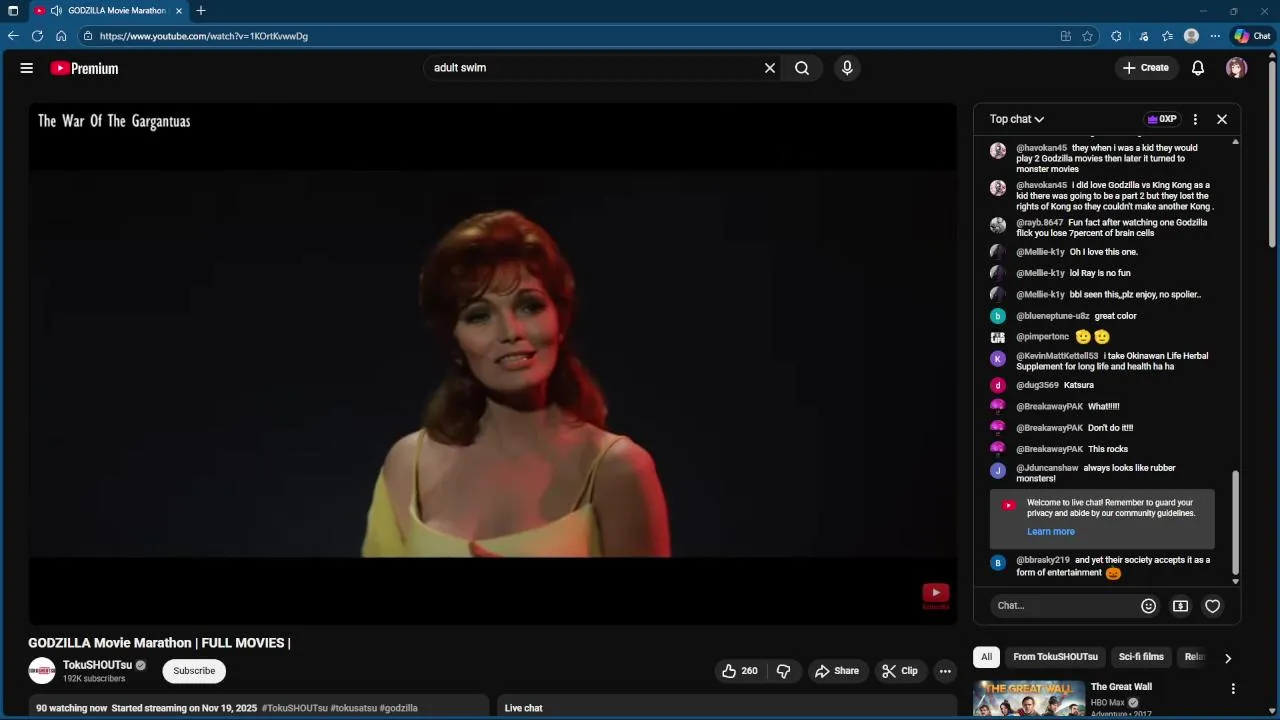Open The Great Wall video thumbnail

(1029, 699)
